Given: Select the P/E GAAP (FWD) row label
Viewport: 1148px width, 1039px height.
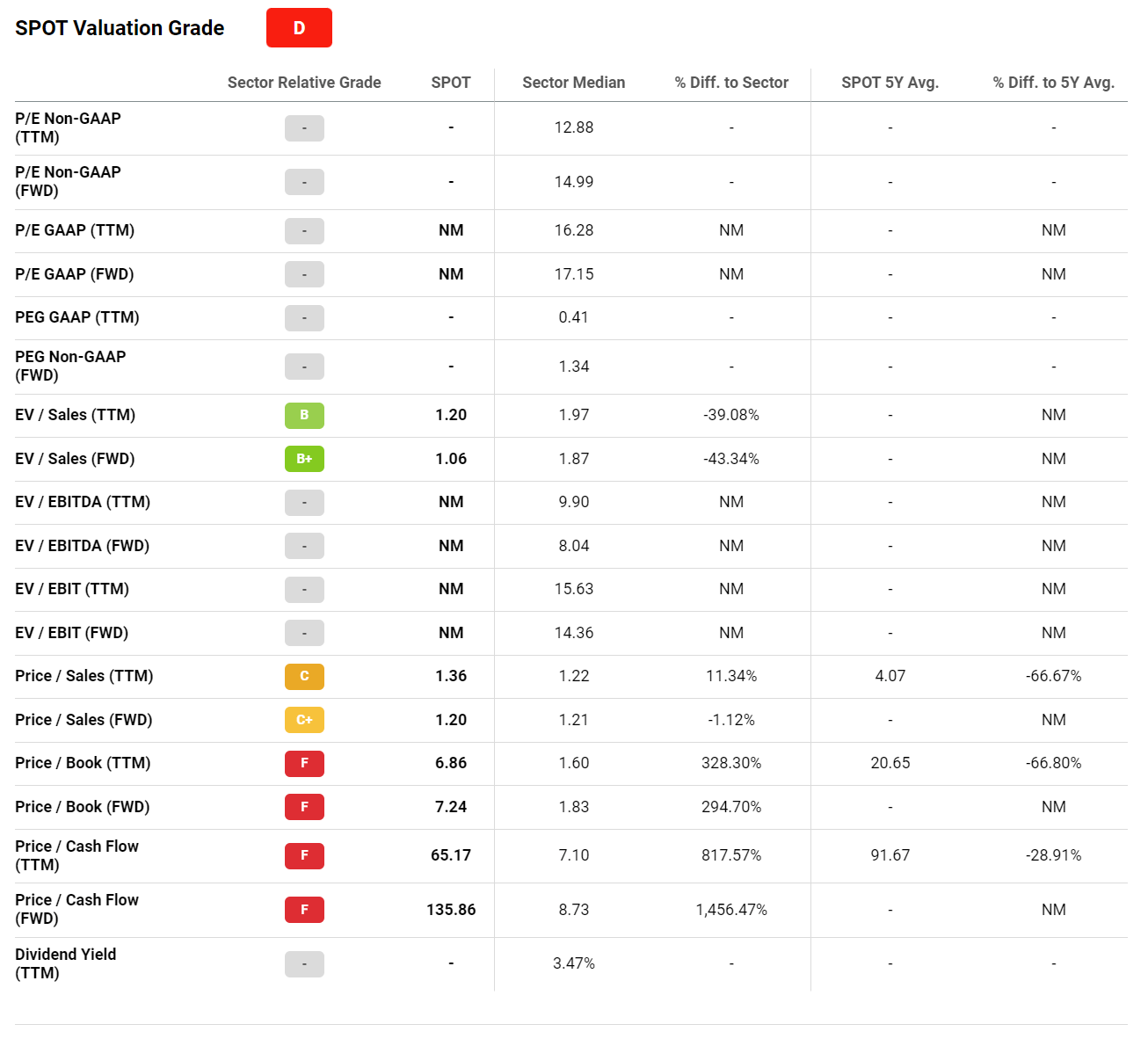Looking at the screenshot, I should (75, 274).
